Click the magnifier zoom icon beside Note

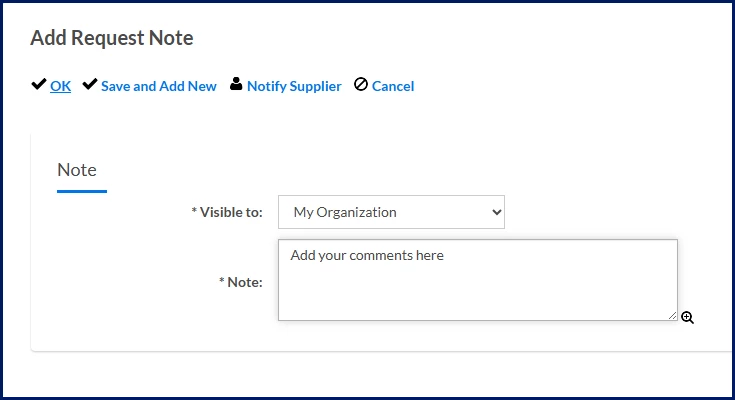[x=687, y=317]
